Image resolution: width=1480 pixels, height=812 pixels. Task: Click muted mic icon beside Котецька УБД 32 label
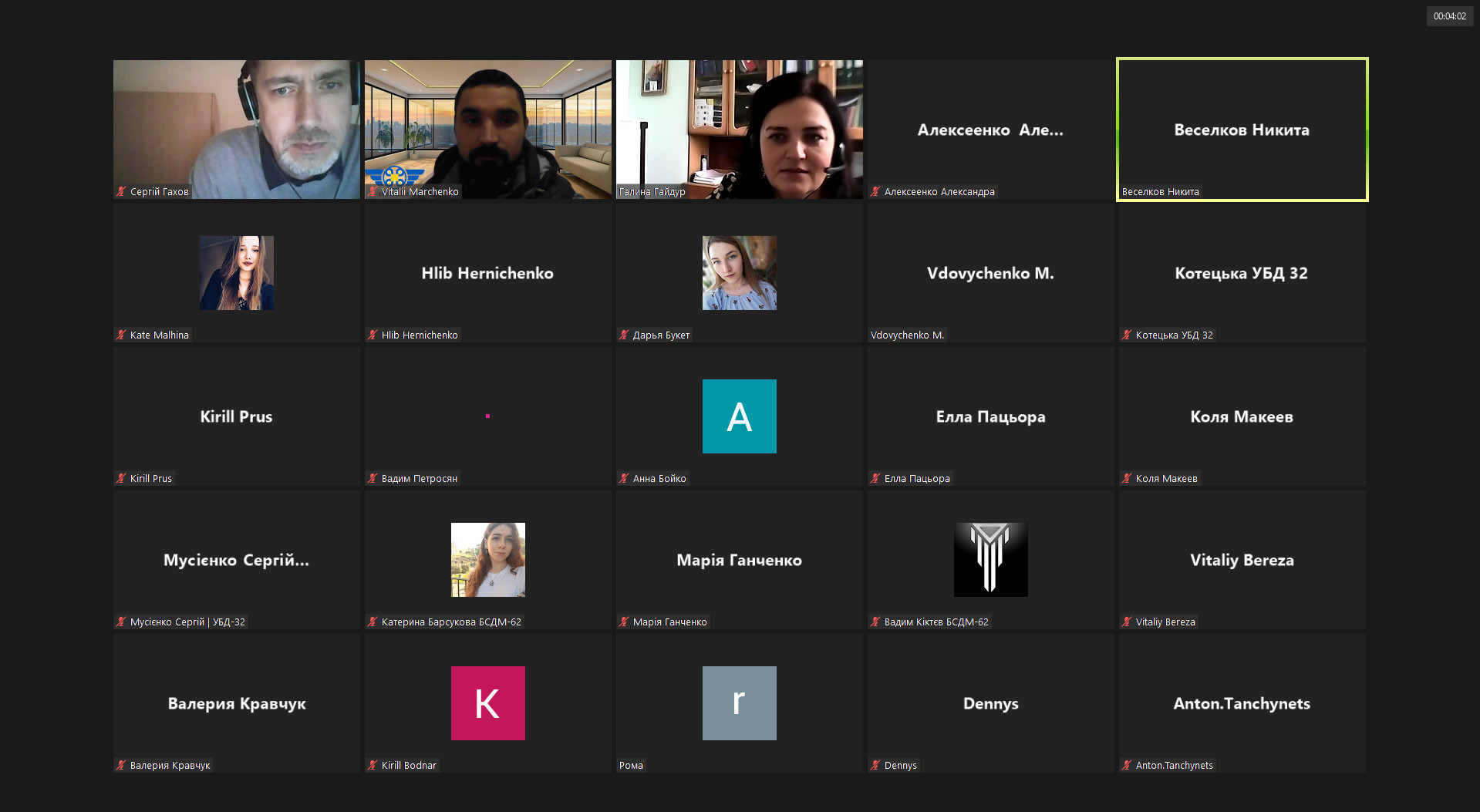[x=1127, y=335]
